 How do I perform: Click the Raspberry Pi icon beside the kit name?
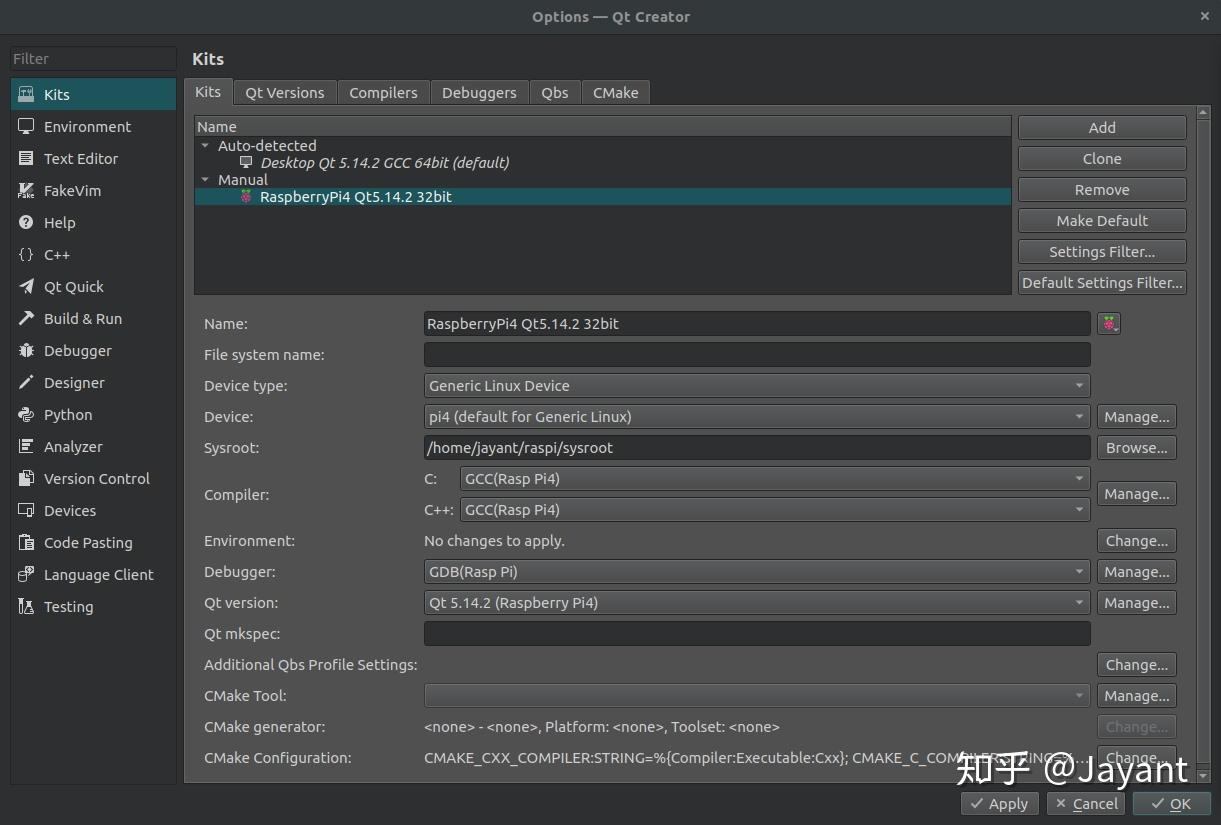pyautogui.click(x=1108, y=323)
